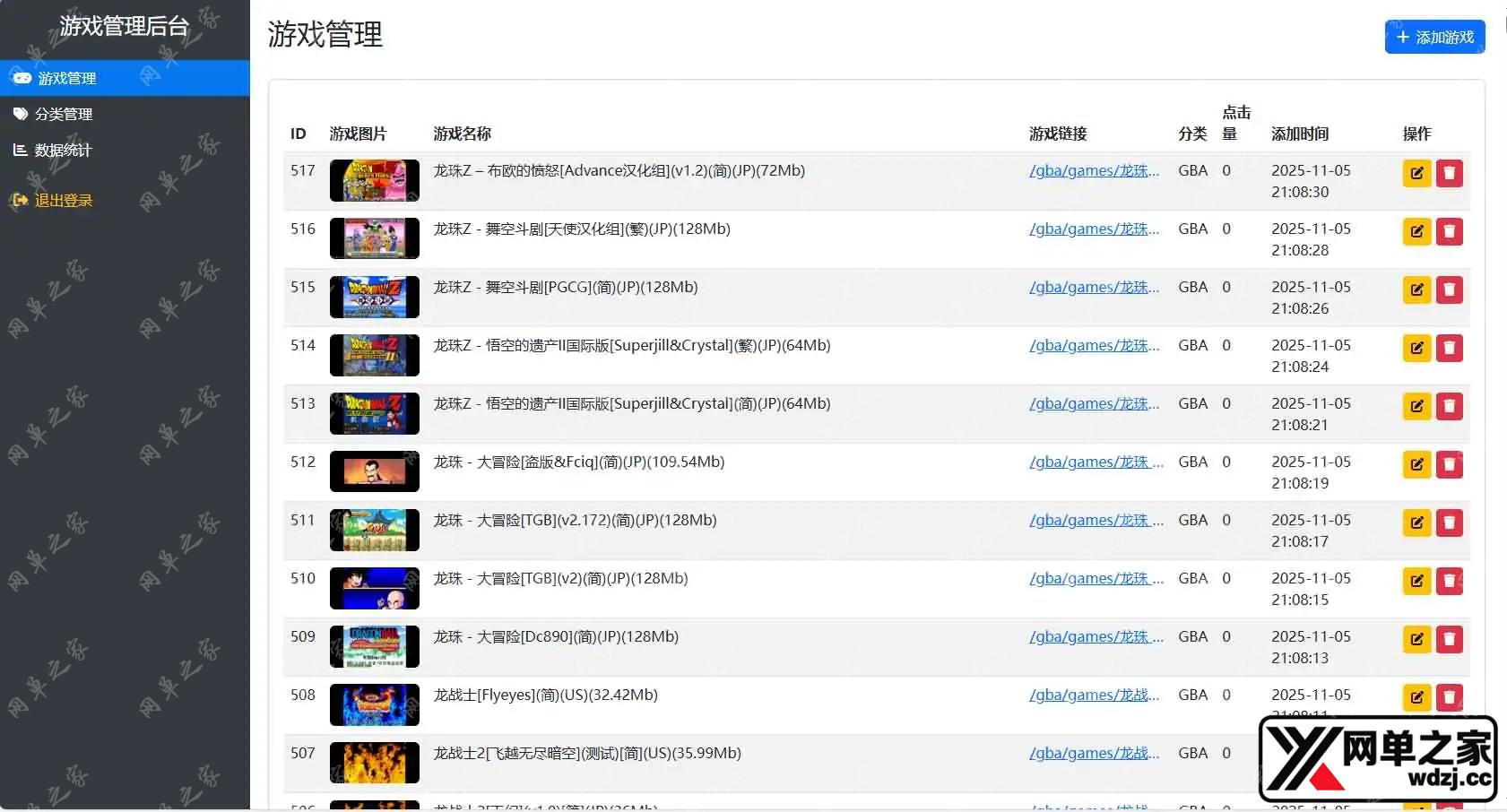1507x812 pixels.
Task: Click 退出登录 to log out
Action: coord(63,201)
